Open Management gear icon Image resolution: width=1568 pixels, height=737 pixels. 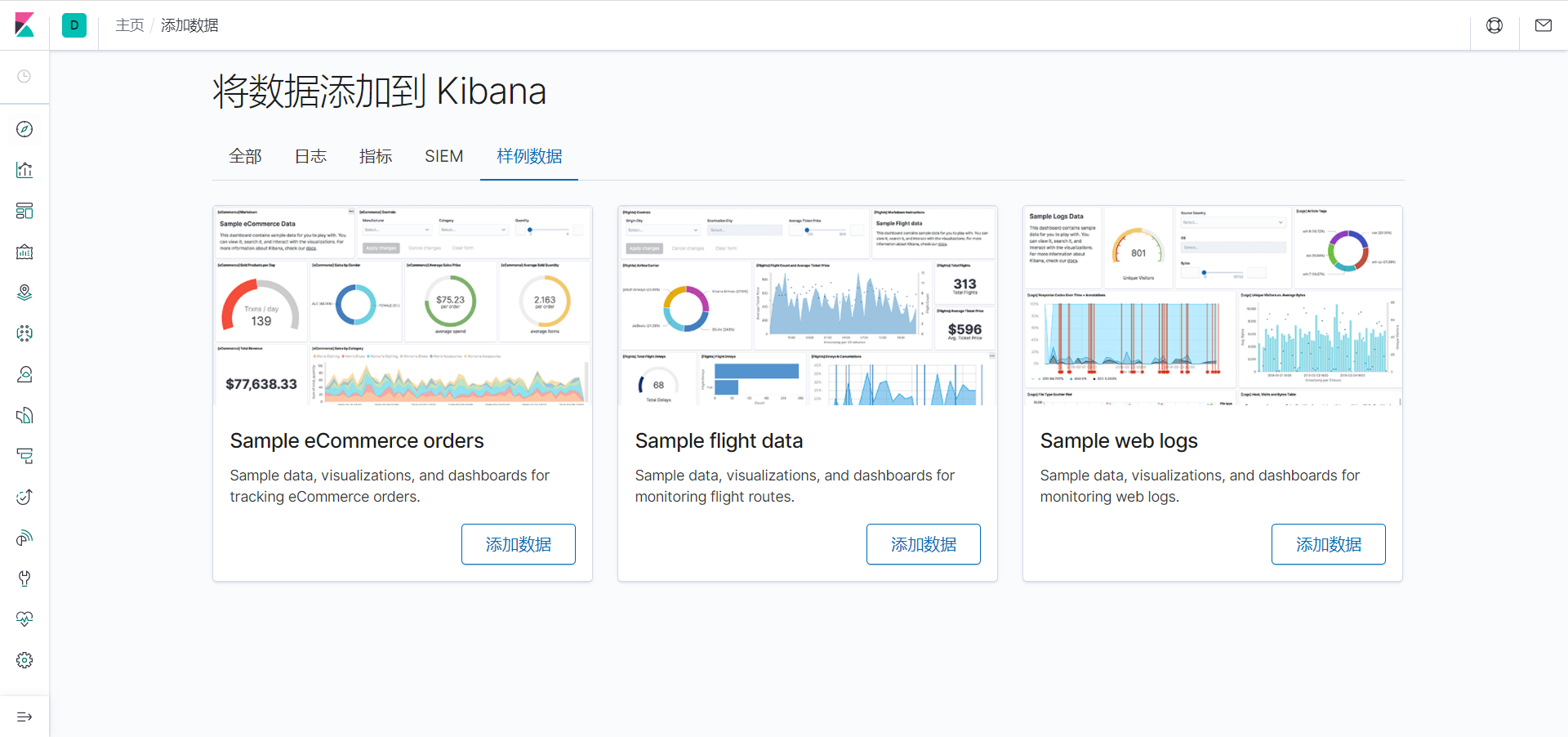click(x=24, y=660)
